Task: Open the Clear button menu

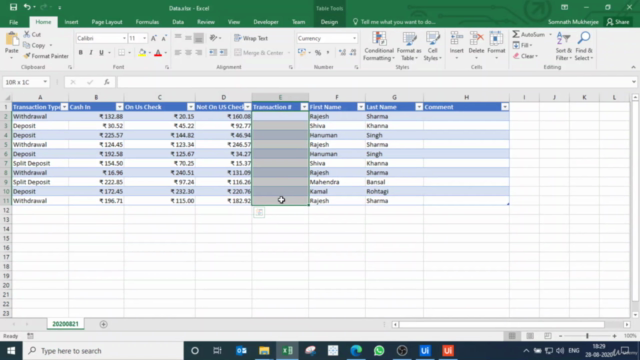Action: pos(525,56)
